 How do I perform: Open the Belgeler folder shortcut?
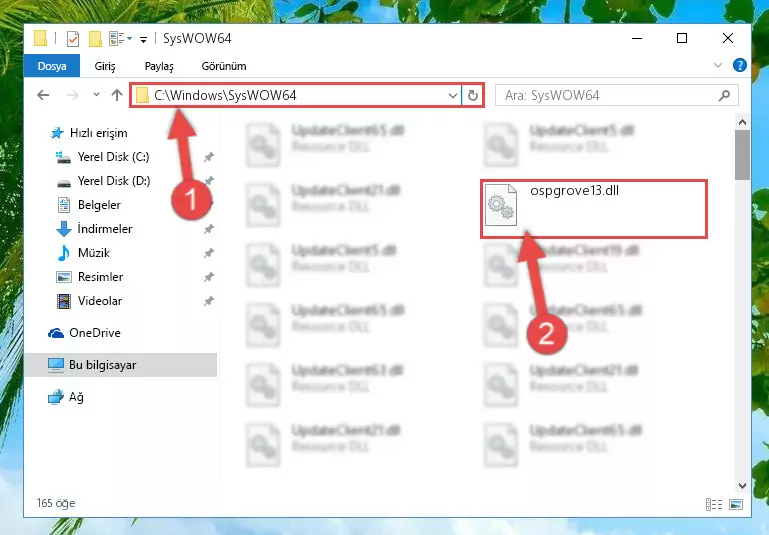pos(99,205)
